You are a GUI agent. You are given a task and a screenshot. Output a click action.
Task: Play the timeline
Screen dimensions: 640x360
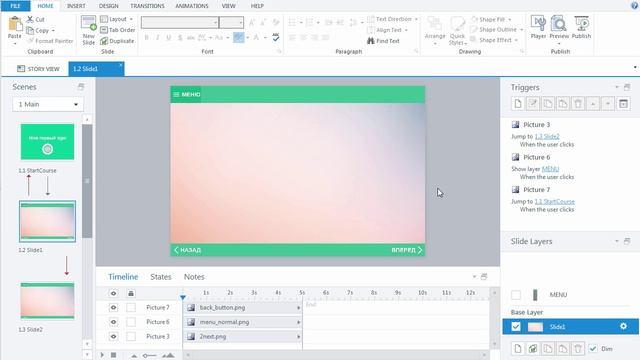coord(102,356)
